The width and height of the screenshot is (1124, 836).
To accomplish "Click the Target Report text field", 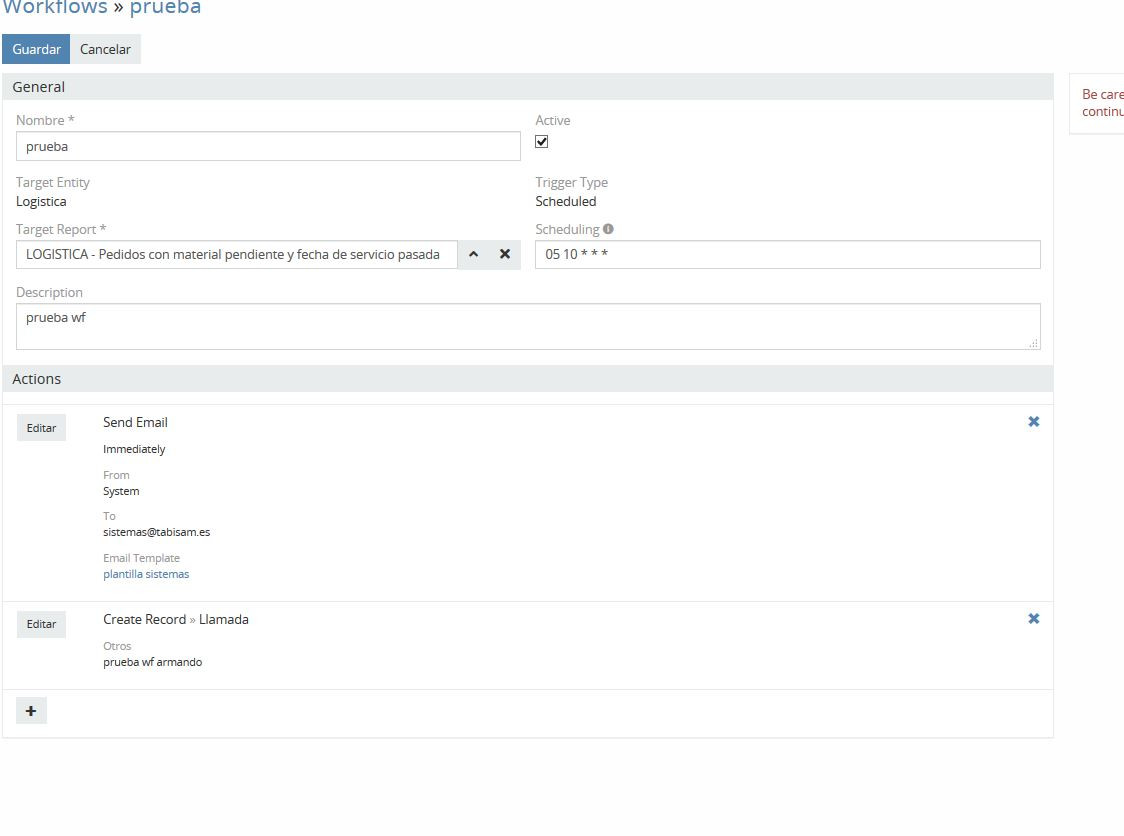I will pos(236,254).
